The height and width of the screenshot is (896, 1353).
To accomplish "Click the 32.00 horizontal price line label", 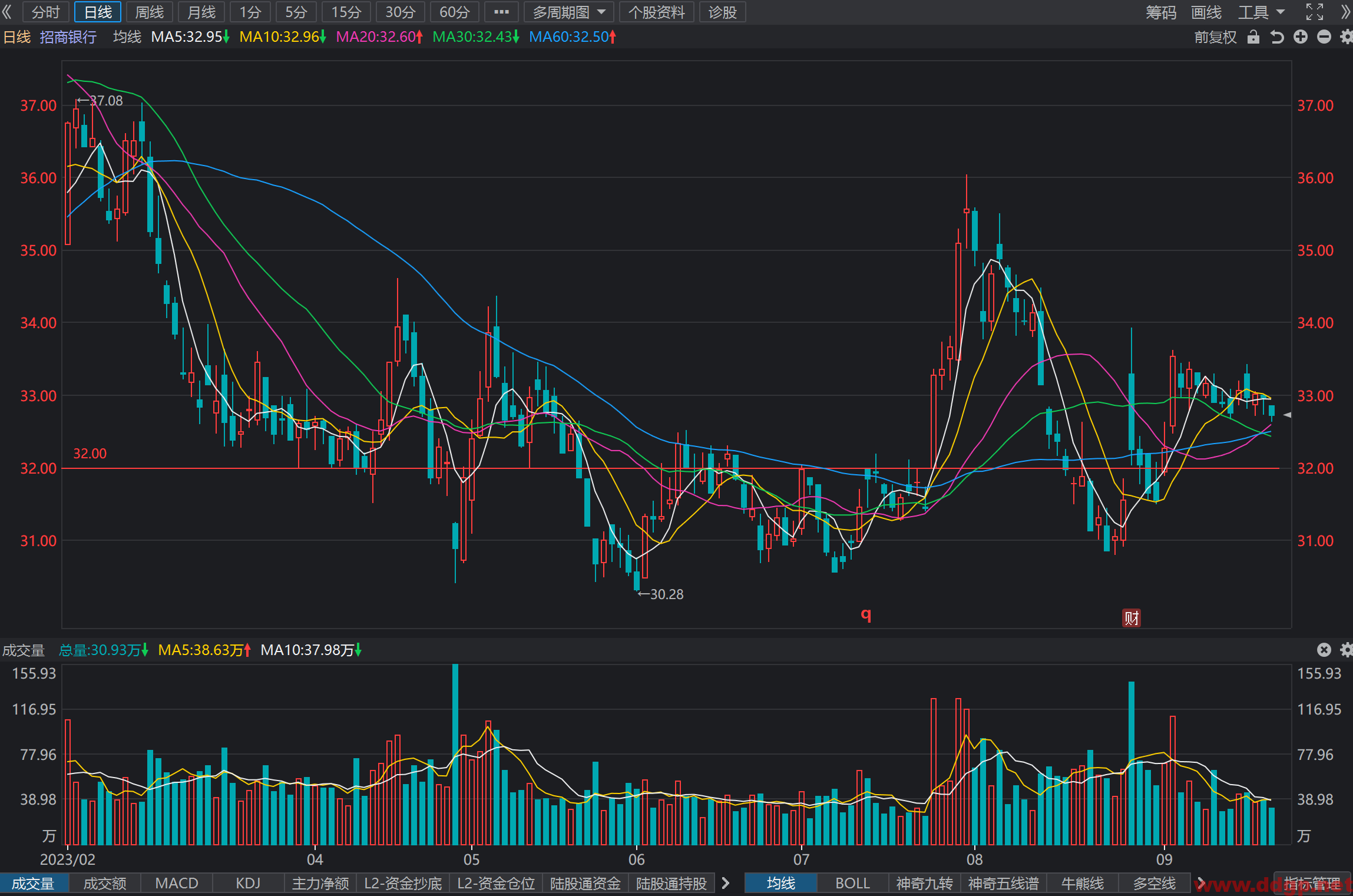I will click(x=90, y=454).
